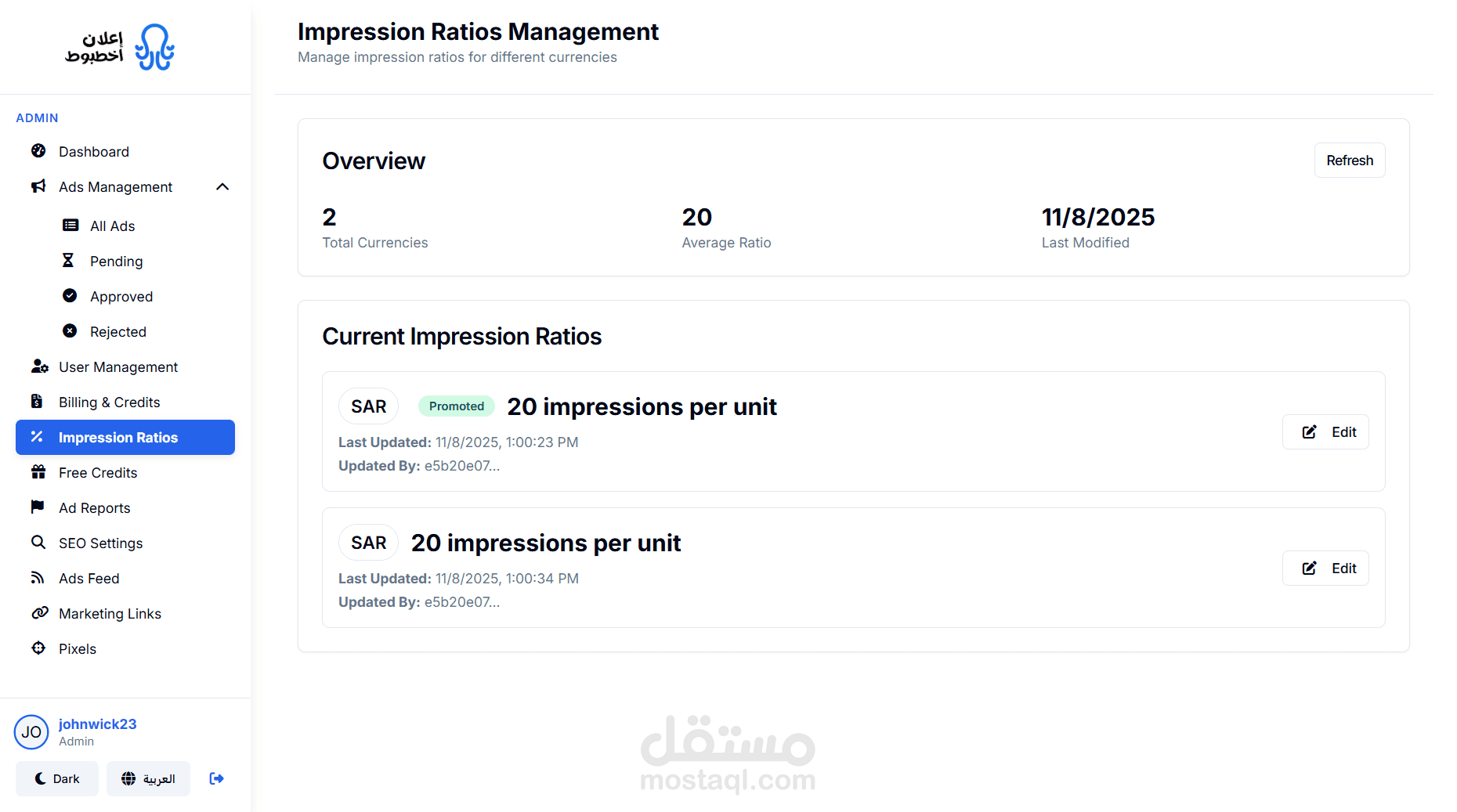Click the Ads Management megaphone icon
This screenshot has height=812, width=1457.
(38, 186)
